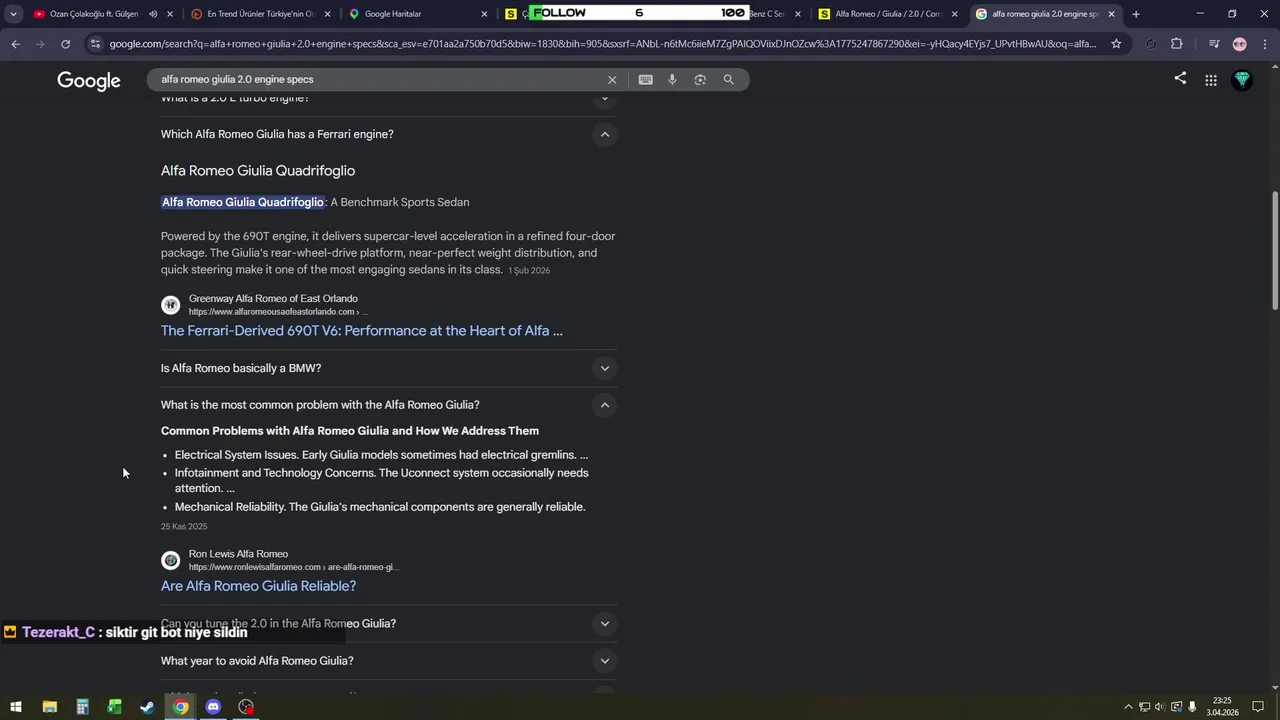Open the on-screen keyboard icon

point(646,80)
